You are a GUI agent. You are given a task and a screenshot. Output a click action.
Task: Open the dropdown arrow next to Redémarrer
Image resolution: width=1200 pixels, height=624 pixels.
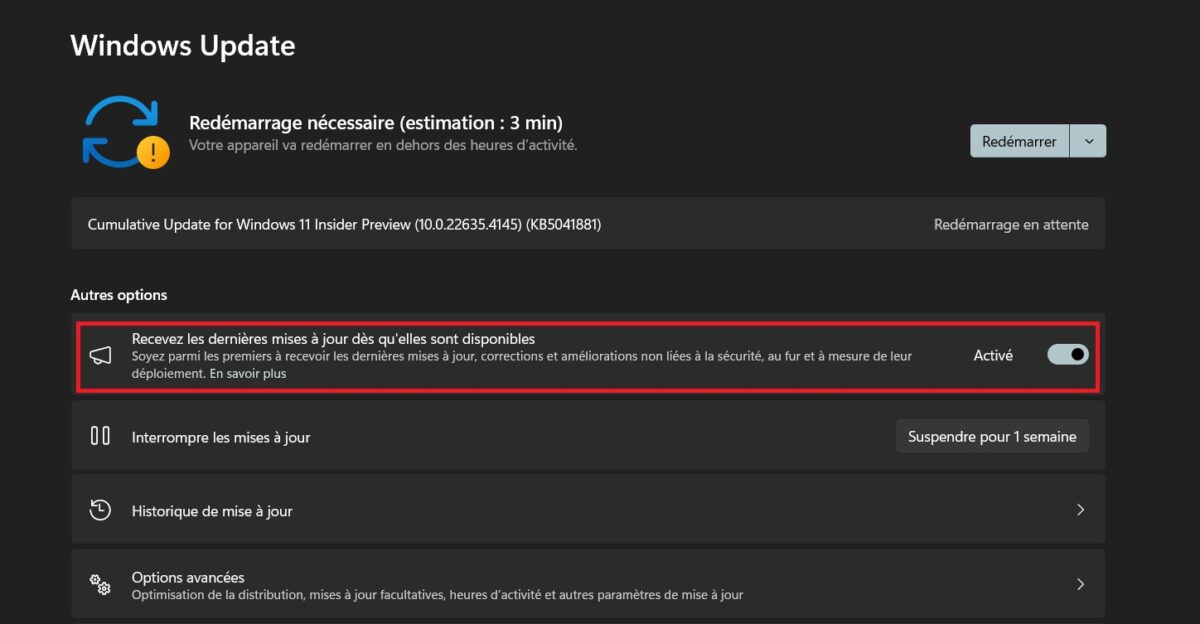[x=1088, y=141]
